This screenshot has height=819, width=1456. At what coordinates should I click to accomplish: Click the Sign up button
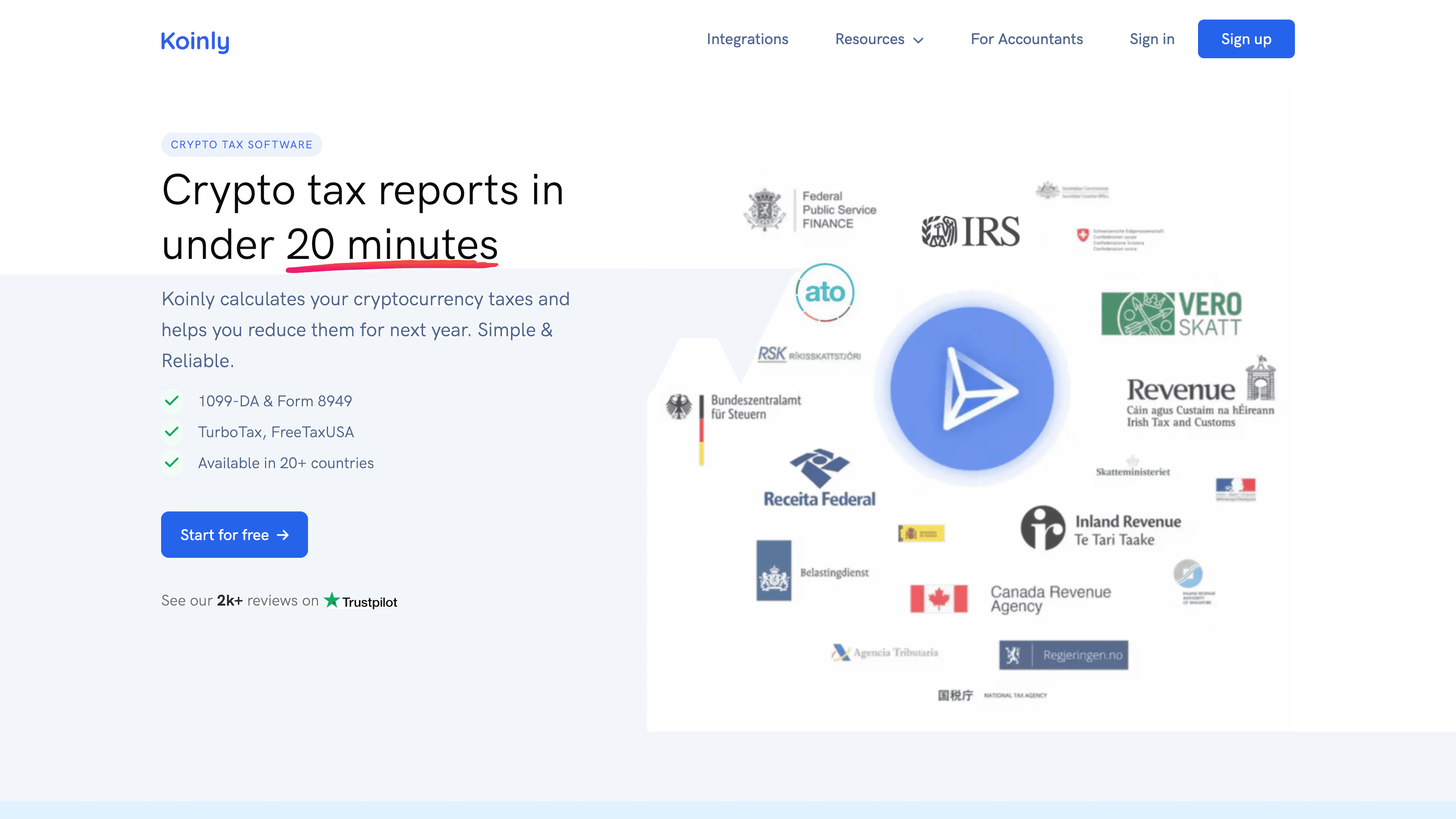[1246, 39]
